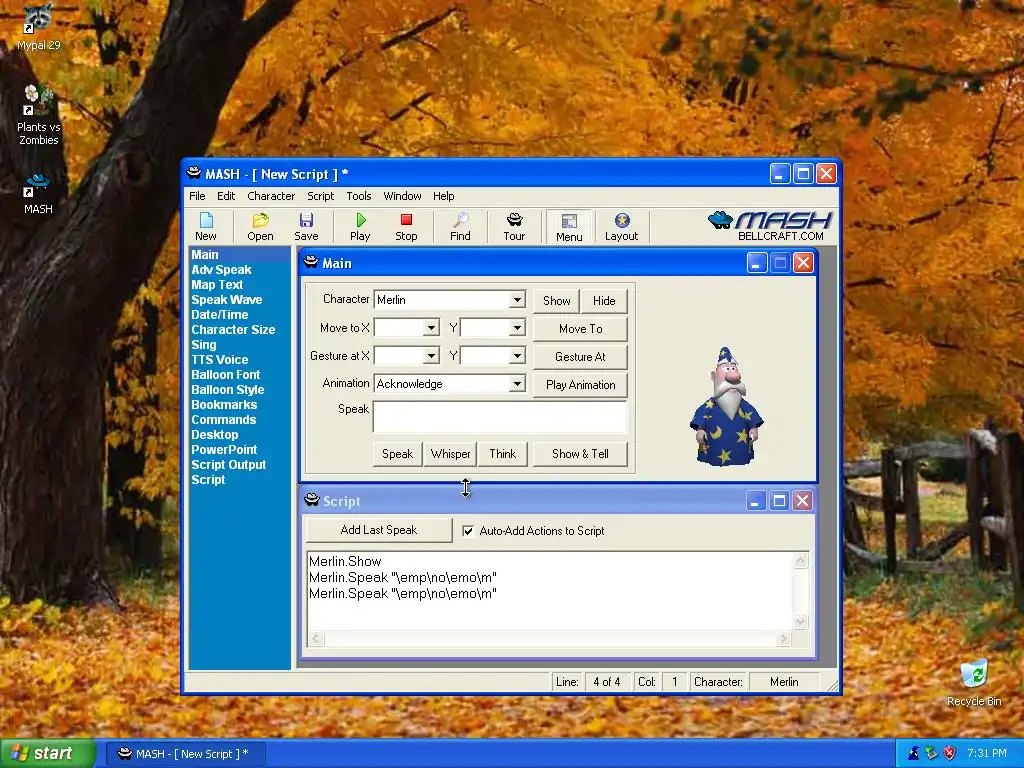Open Mypal 29 desktop shortcut
1024x768 pixels.
pos(39,27)
